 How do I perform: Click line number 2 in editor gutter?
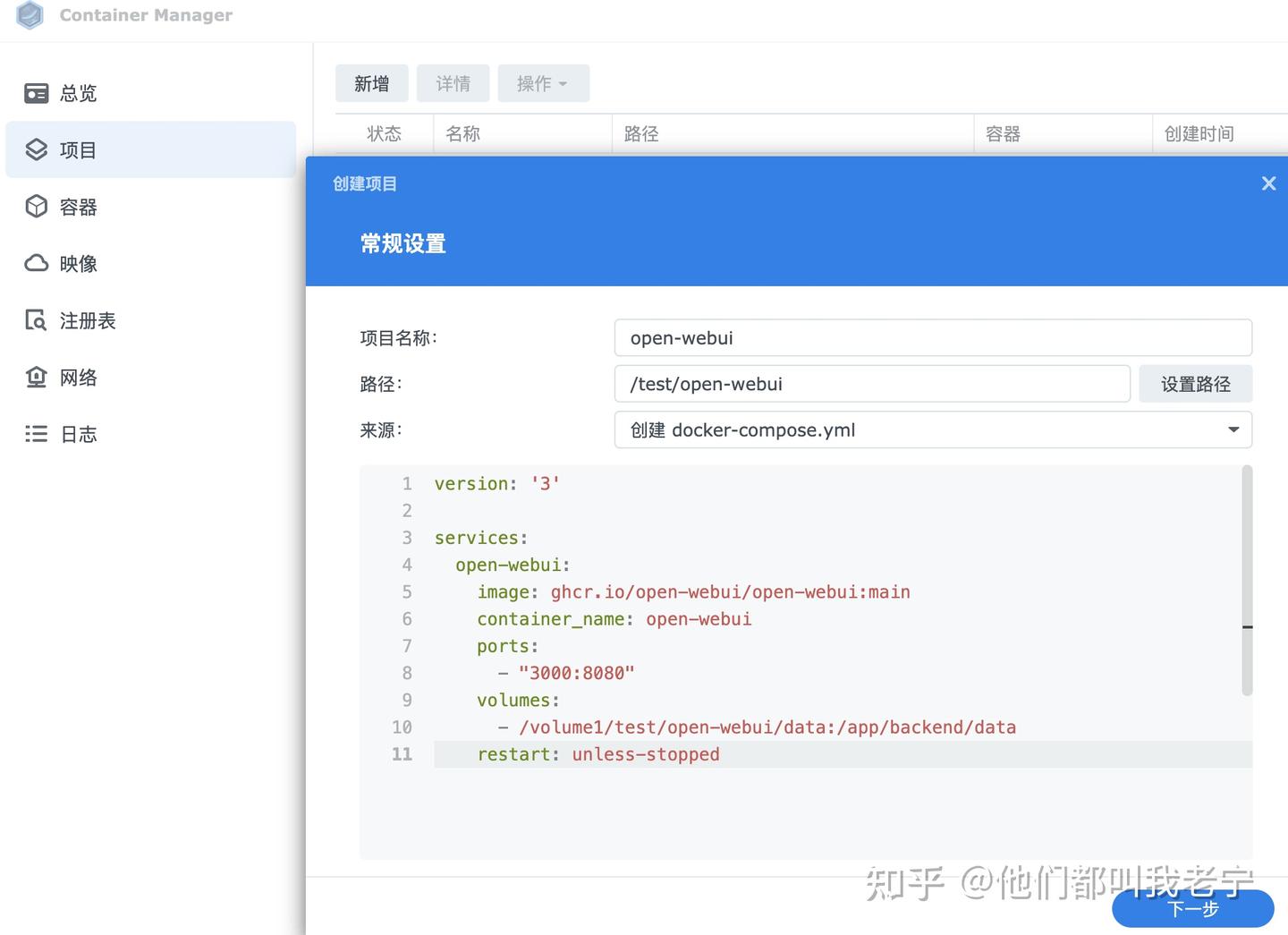pos(407,511)
